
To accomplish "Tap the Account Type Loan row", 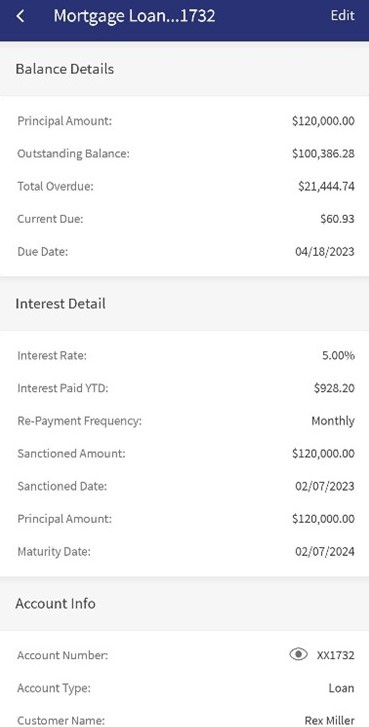I will point(184,688).
